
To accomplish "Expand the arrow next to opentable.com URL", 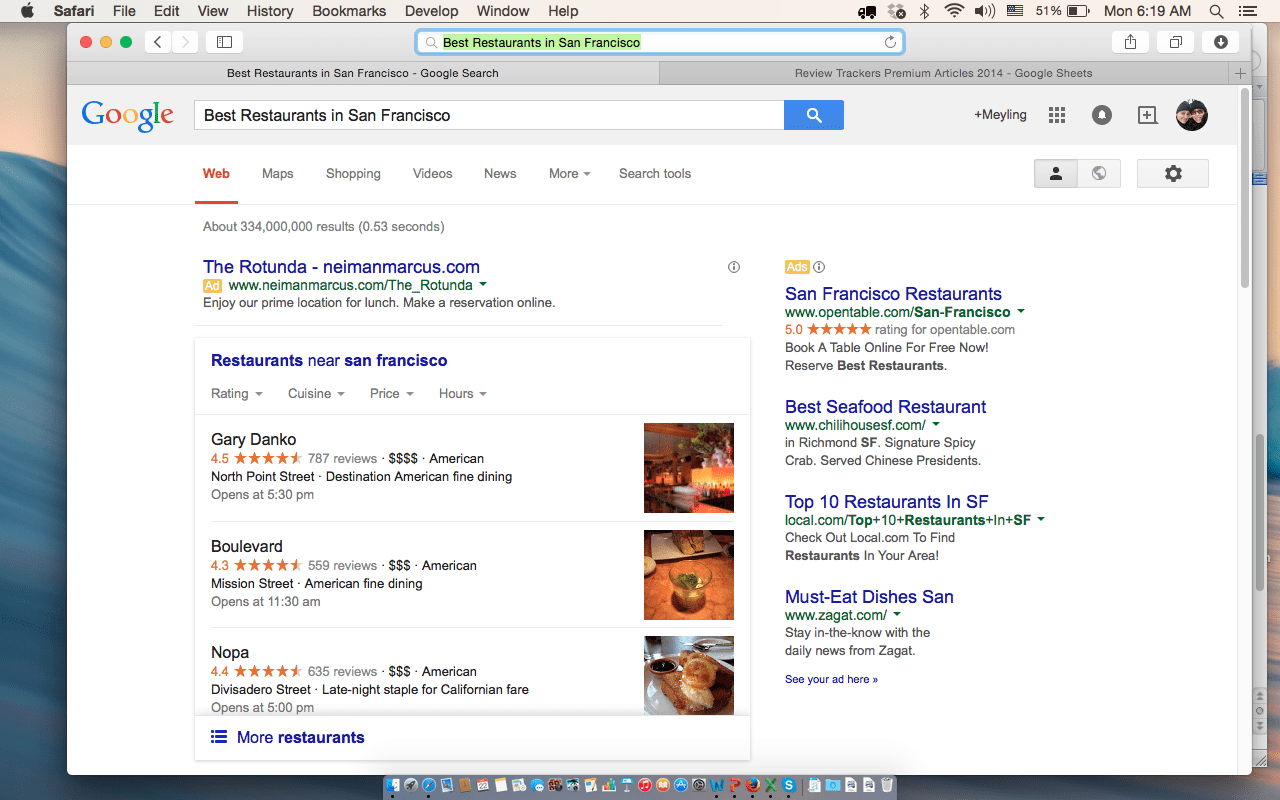I will (1021, 312).
